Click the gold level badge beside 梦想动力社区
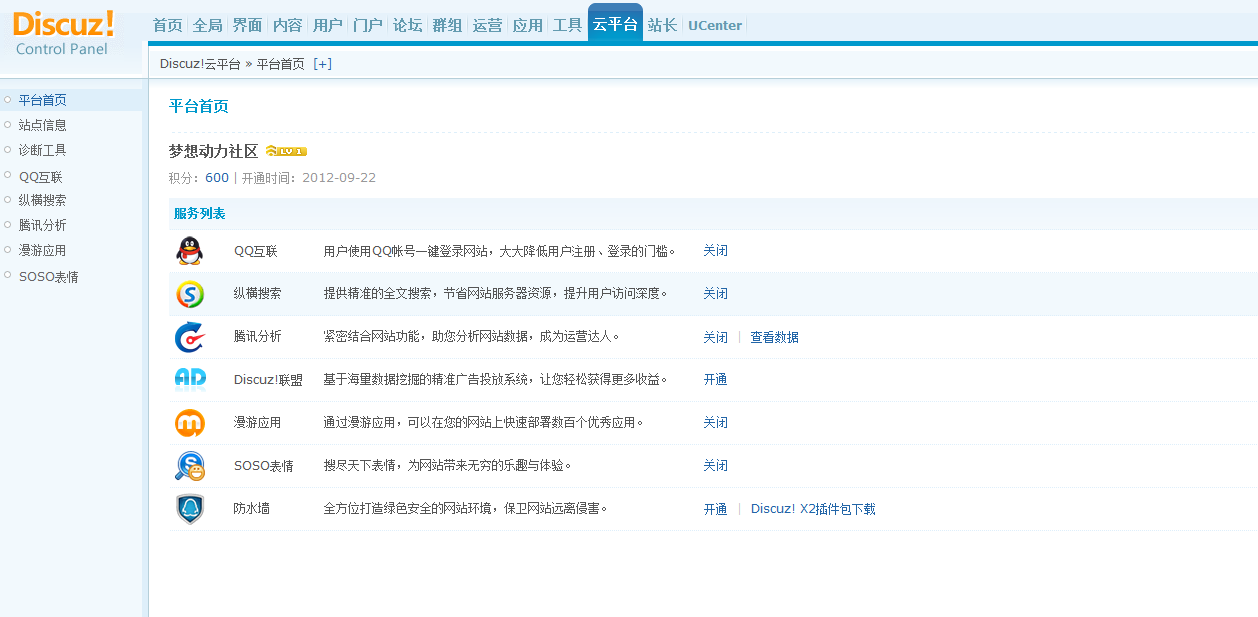 (286, 151)
